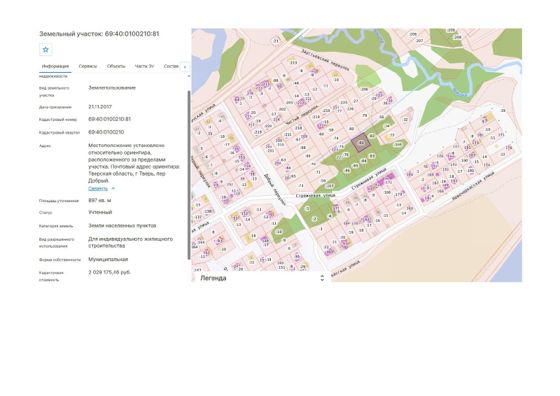Select the cadastral quarter value 69:40:0100210

[106, 132]
